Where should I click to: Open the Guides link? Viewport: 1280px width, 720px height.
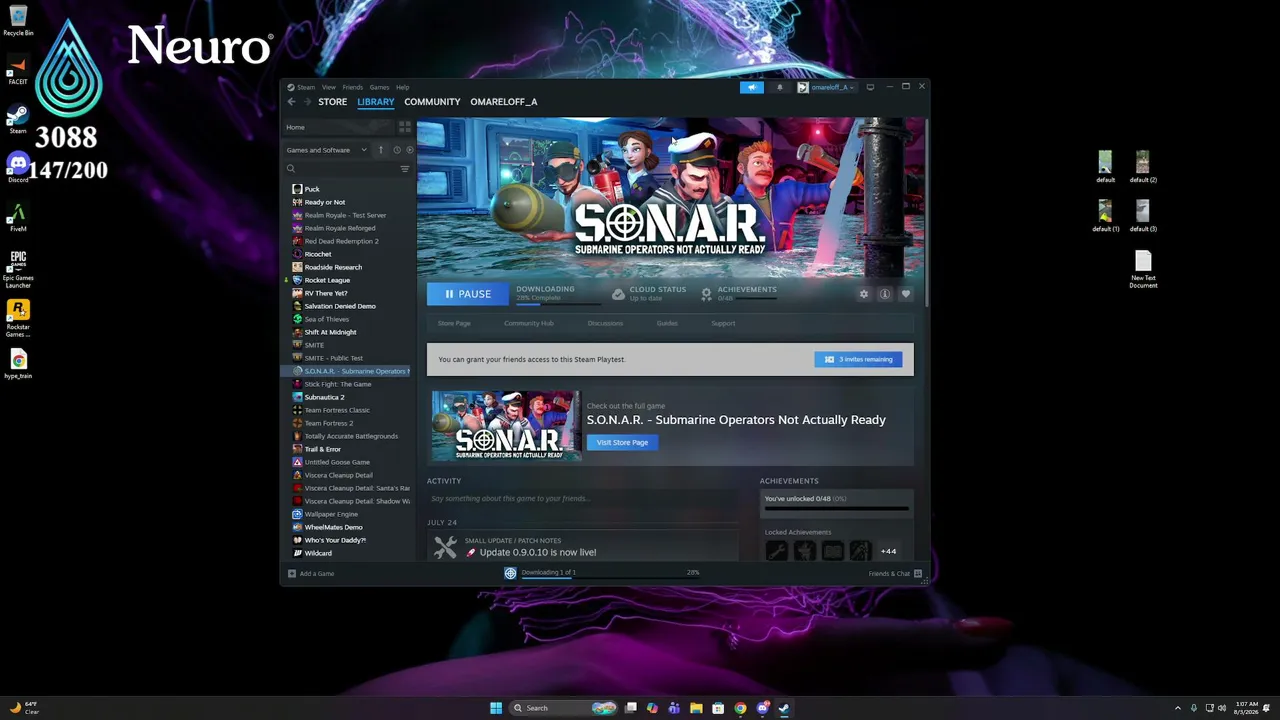point(667,323)
